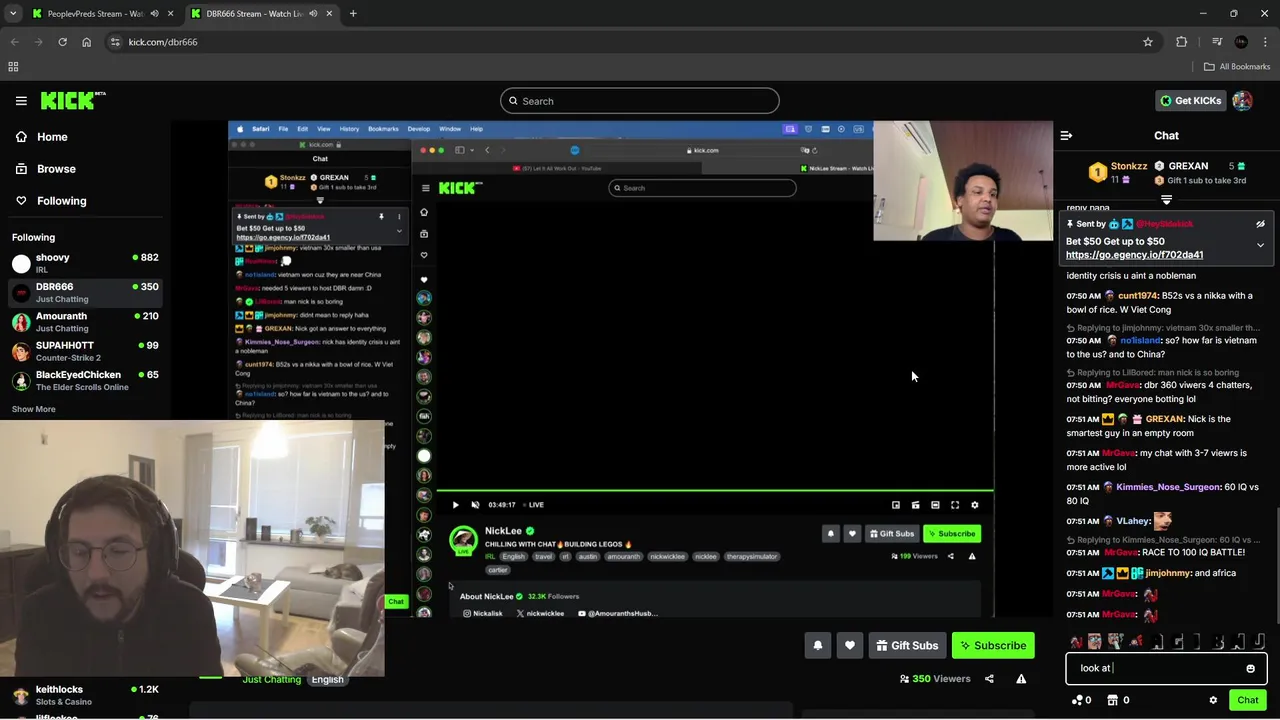
Task: Click the small green Chat tab on the video
Action: coord(396,602)
